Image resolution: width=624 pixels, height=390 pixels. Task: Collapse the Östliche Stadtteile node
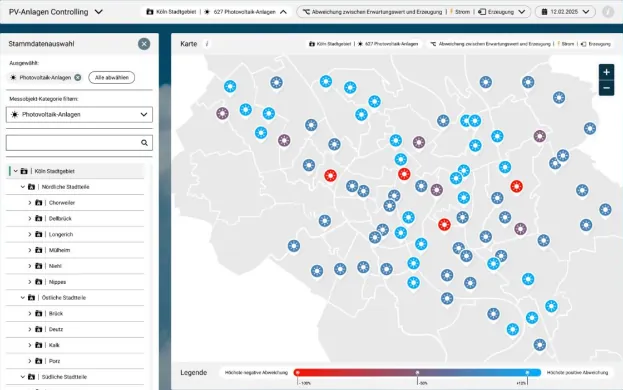(x=23, y=298)
